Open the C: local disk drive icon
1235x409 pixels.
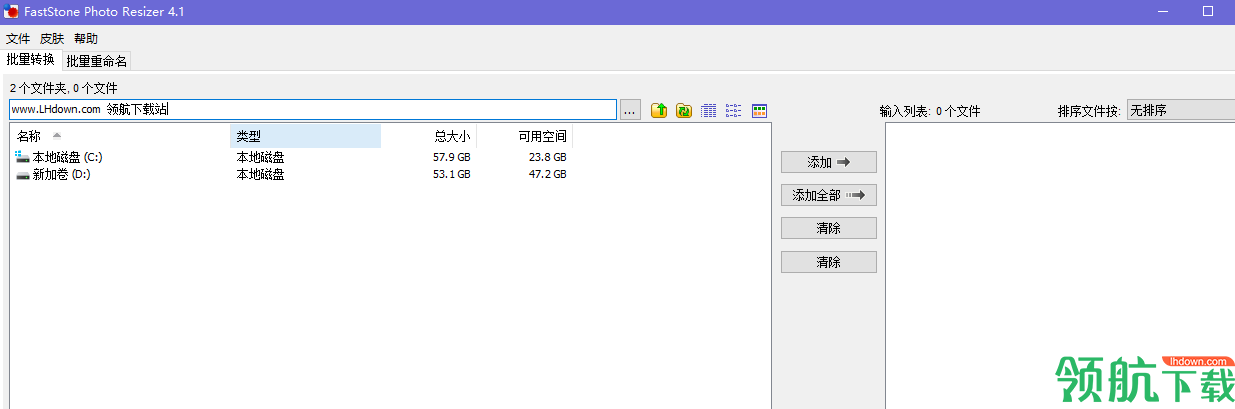[x=23, y=157]
